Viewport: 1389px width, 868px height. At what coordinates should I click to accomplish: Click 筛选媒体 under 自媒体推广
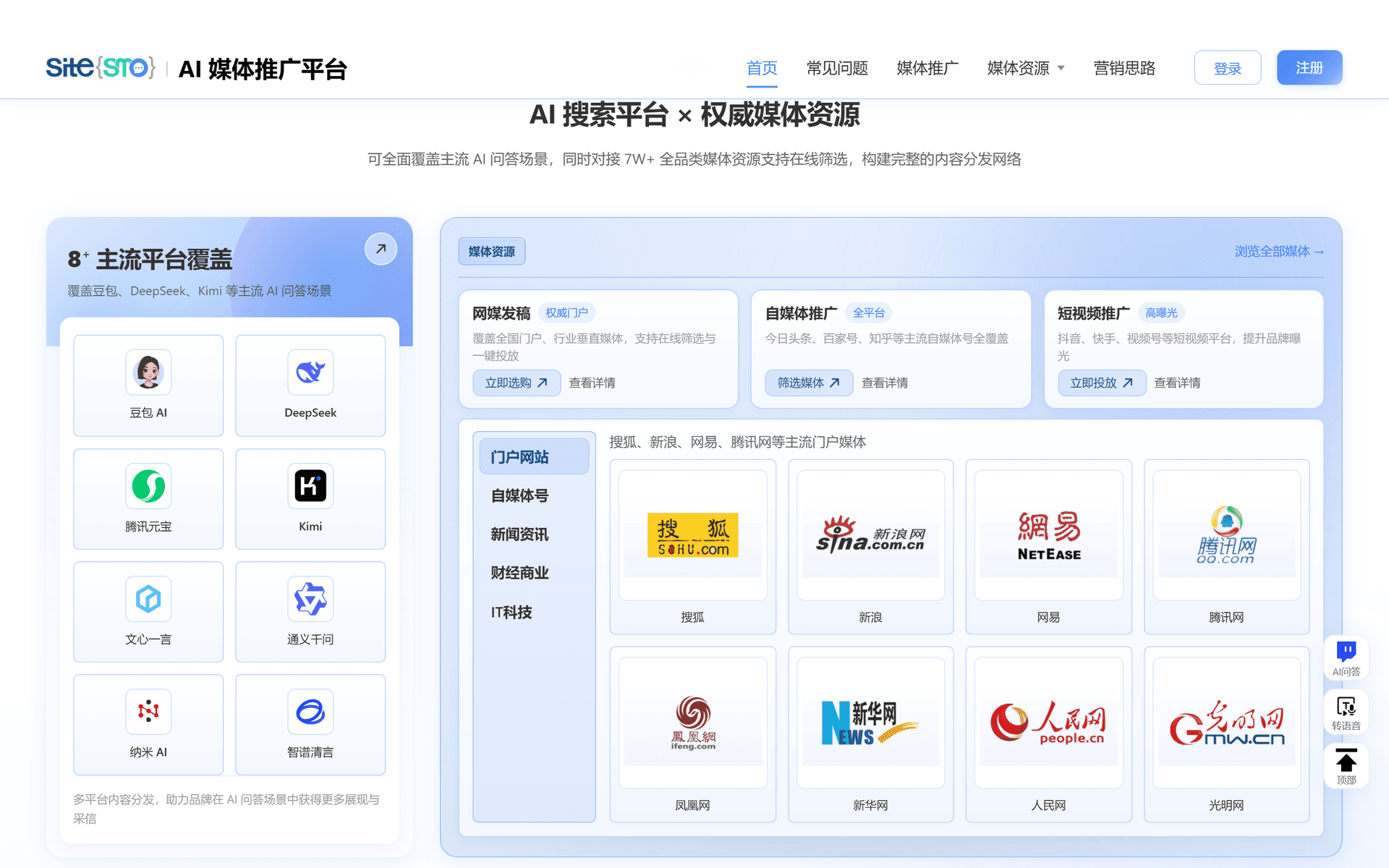pyautogui.click(x=809, y=383)
